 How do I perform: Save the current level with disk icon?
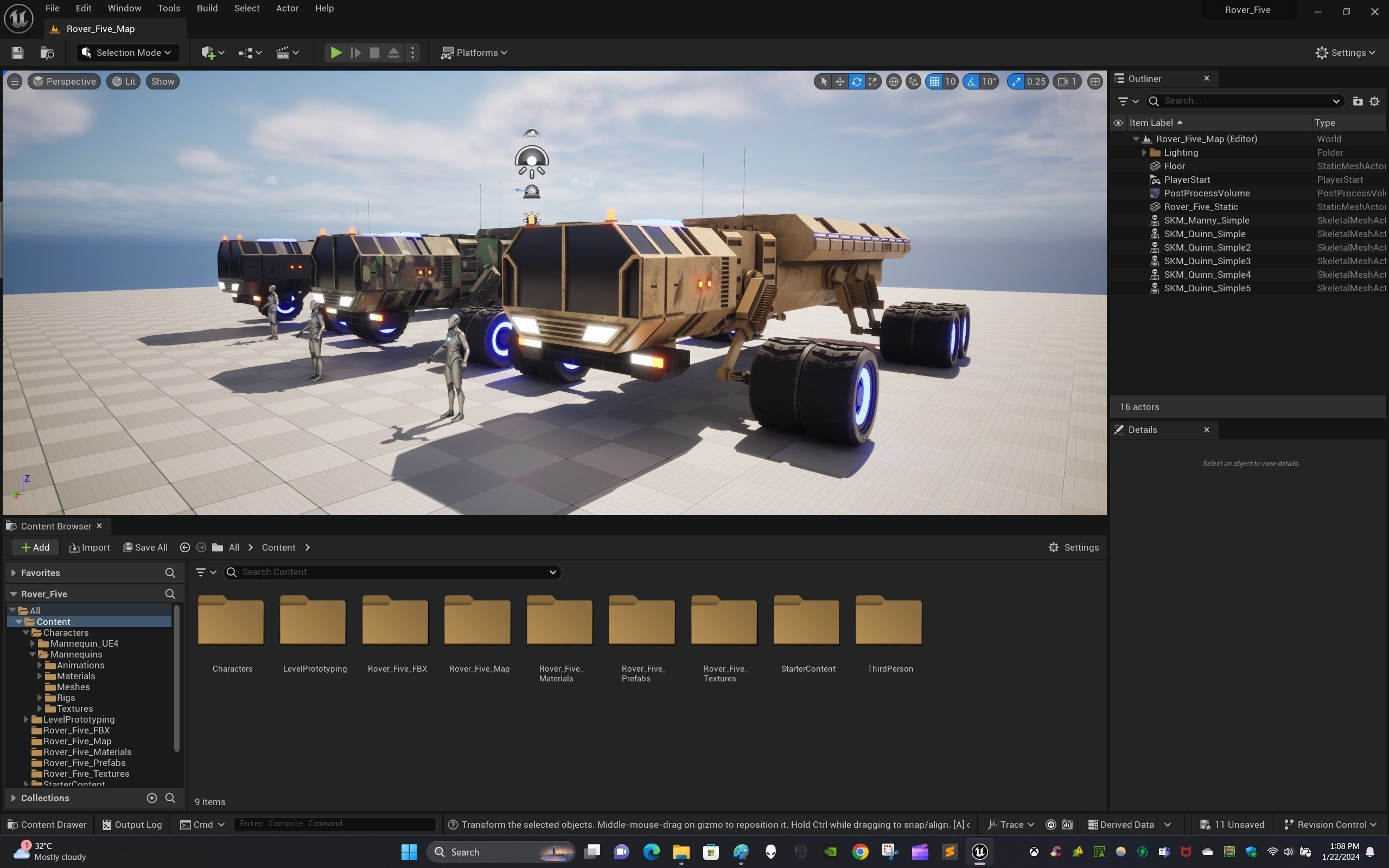17,53
